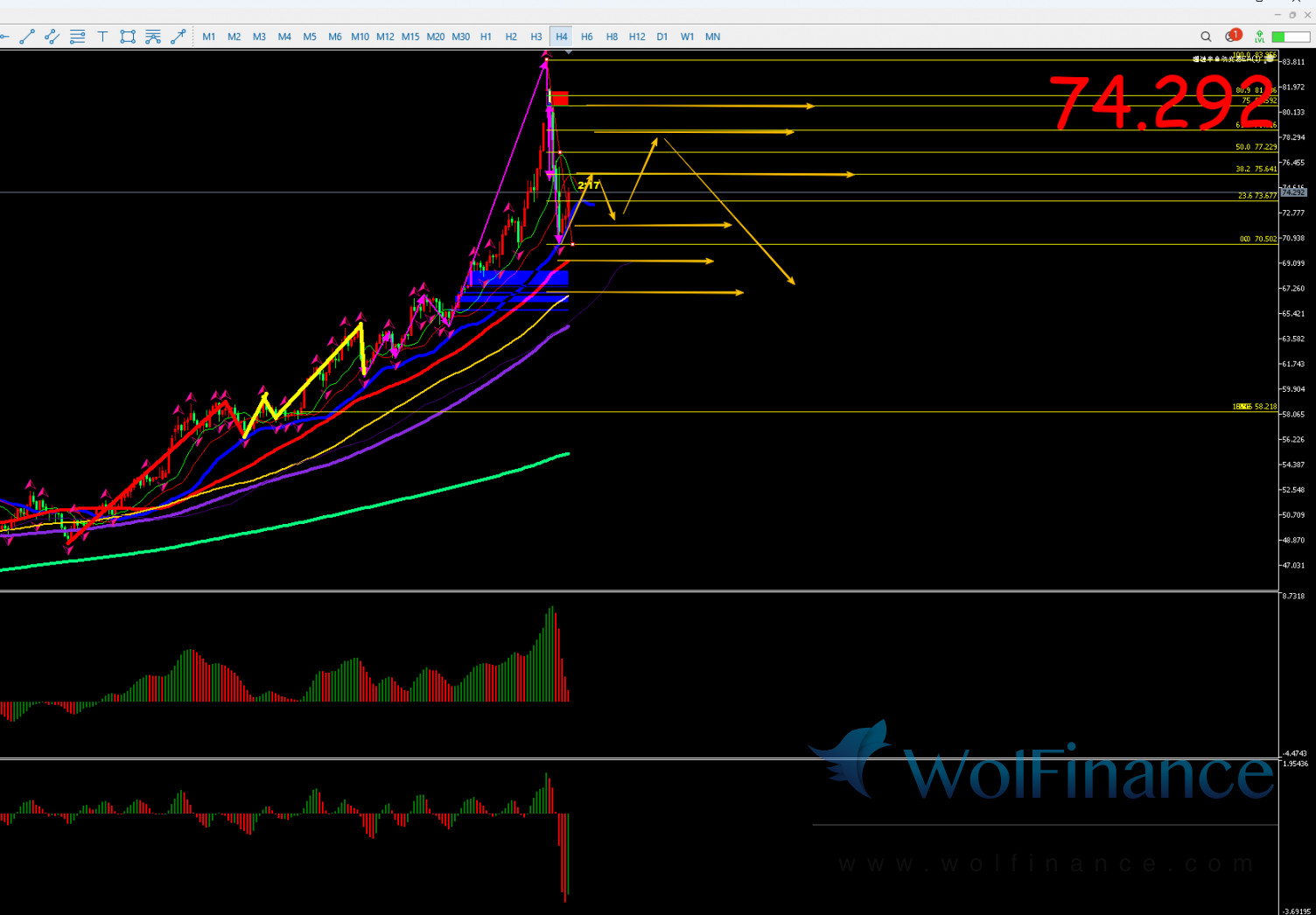
Task: Click the red rectangle on chart
Action: [559, 98]
